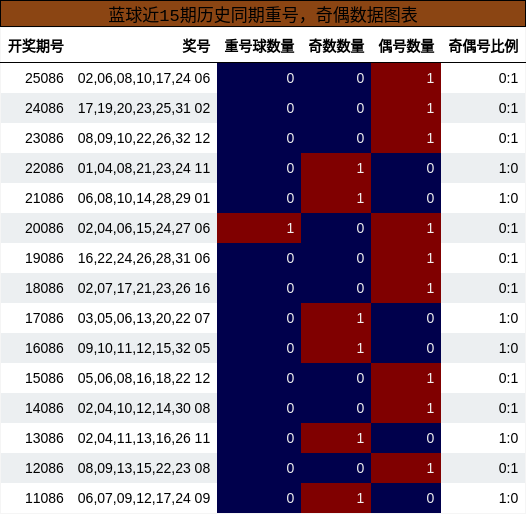
Task: Click the red 奇数数量 cell in row 21086
Action: coord(336,198)
